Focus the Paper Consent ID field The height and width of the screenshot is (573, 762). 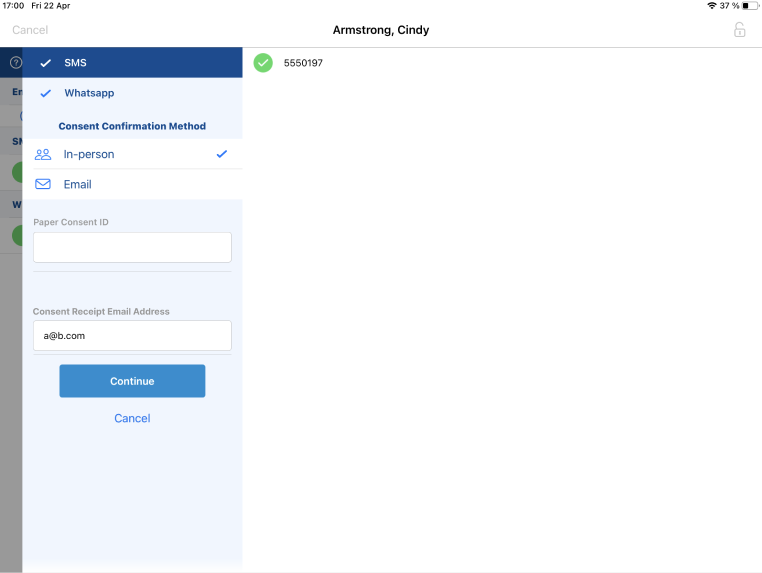132,247
